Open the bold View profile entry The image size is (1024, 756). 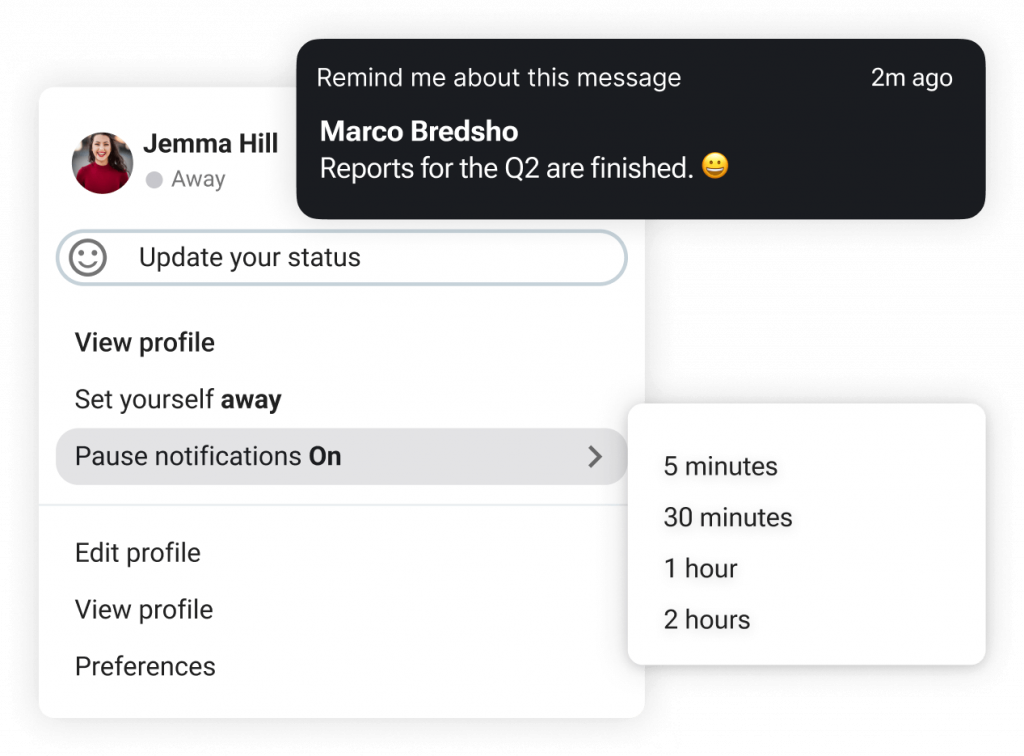(x=144, y=343)
